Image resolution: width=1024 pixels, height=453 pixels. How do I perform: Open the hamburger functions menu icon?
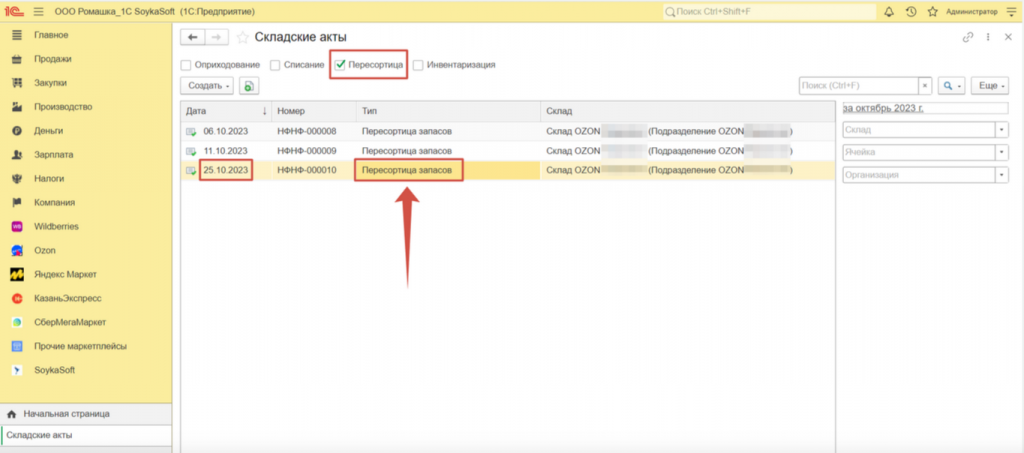(x=39, y=11)
